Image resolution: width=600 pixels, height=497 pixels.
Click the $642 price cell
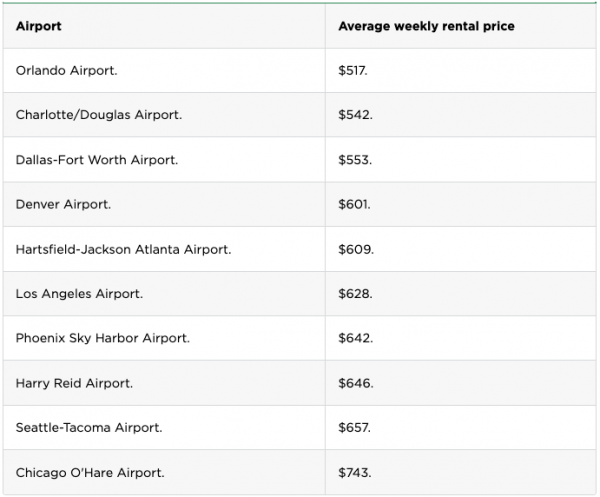pyautogui.click(x=356, y=338)
